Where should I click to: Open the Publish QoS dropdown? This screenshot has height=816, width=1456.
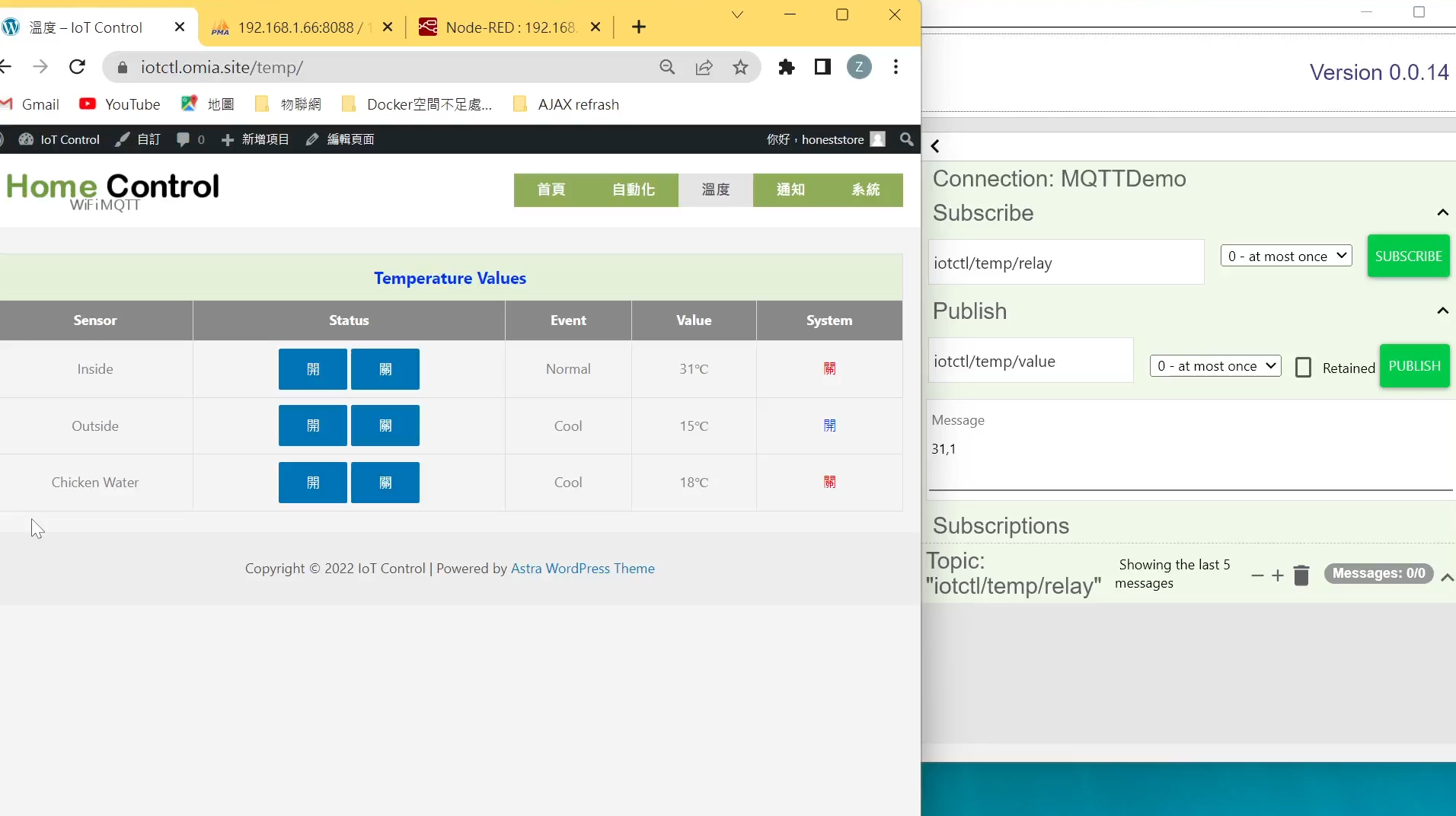coord(1215,366)
